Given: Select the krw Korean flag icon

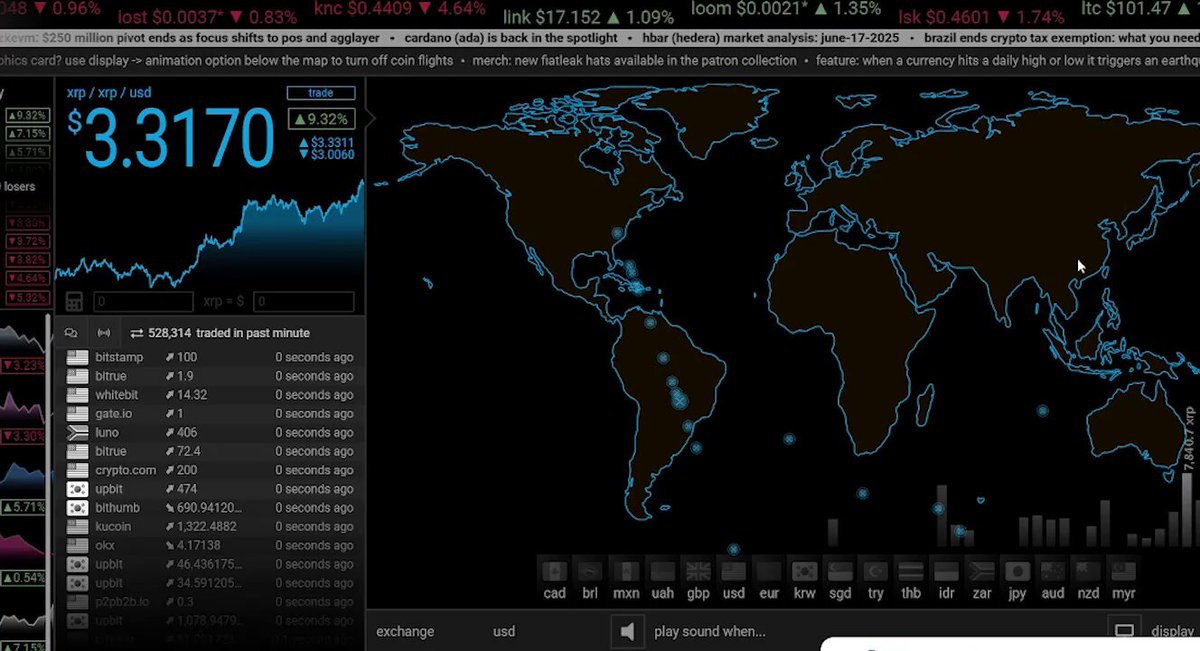Looking at the screenshot, I should (x=804, y=572).
